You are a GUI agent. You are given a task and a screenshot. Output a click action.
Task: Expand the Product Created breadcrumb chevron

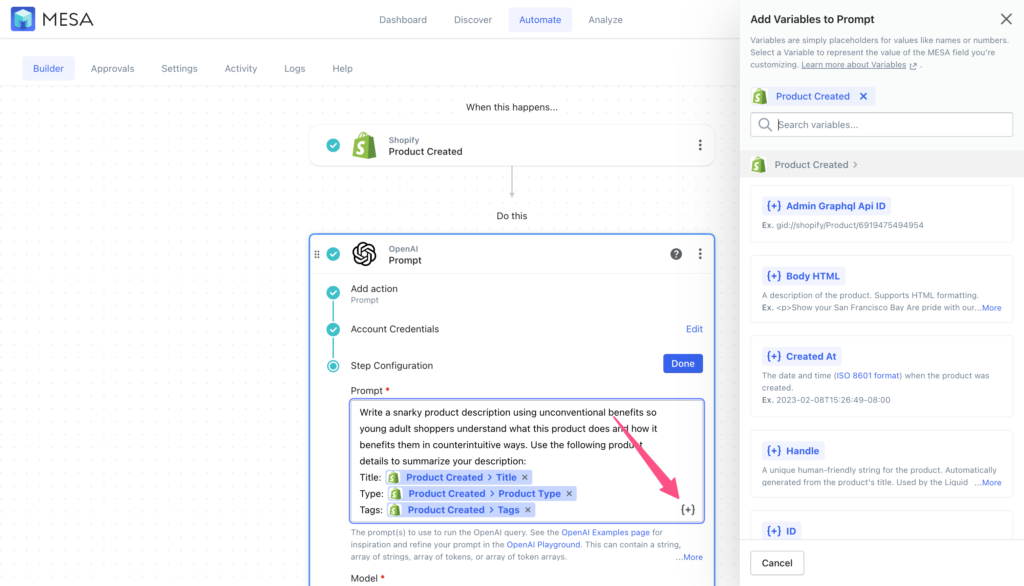855,165
